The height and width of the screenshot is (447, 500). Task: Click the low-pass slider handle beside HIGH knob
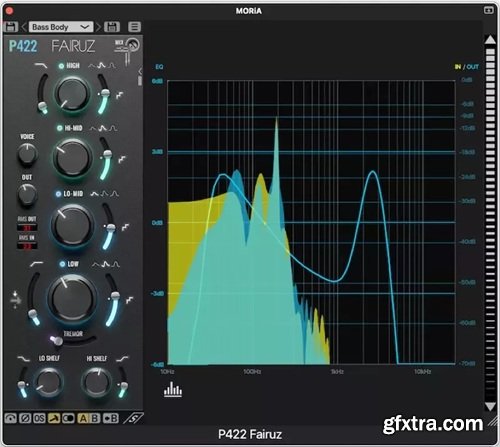coord(42,106)
